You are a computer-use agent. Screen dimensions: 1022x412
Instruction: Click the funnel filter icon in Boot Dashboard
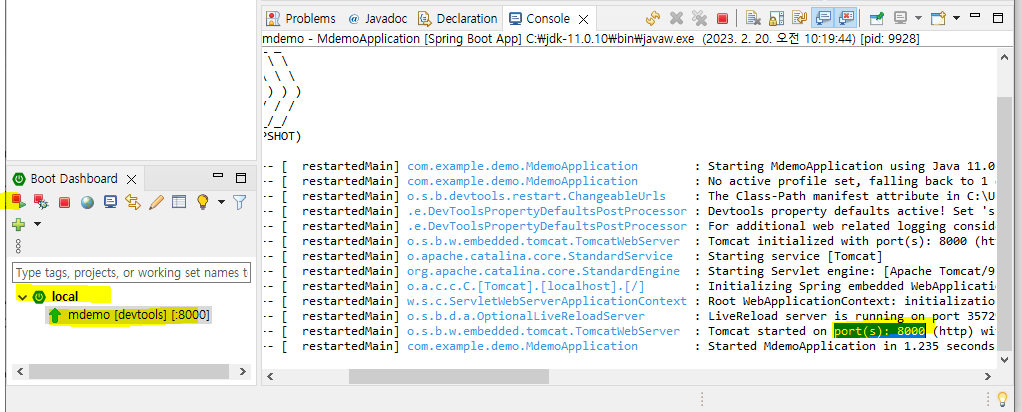click(x=239, y=202)
